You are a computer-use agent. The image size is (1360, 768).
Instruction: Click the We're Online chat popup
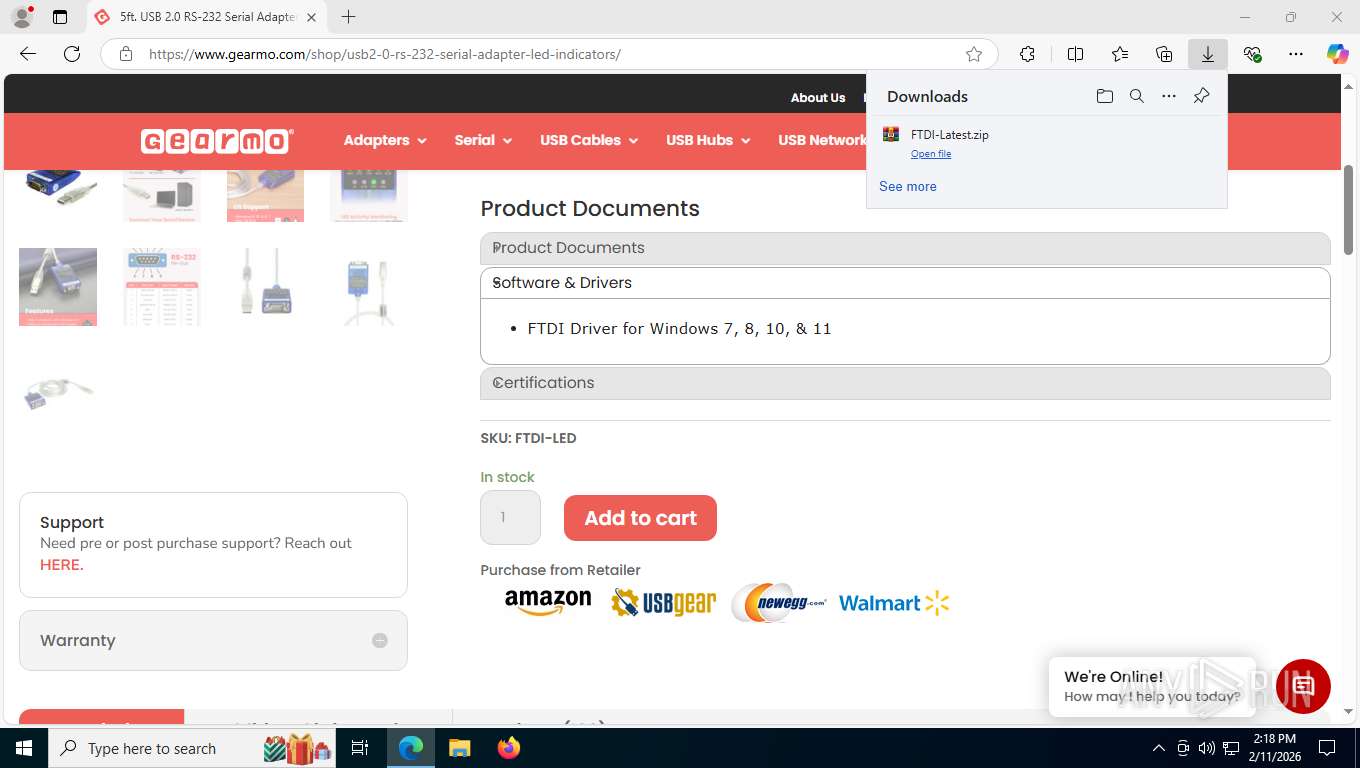point(1150,686)
